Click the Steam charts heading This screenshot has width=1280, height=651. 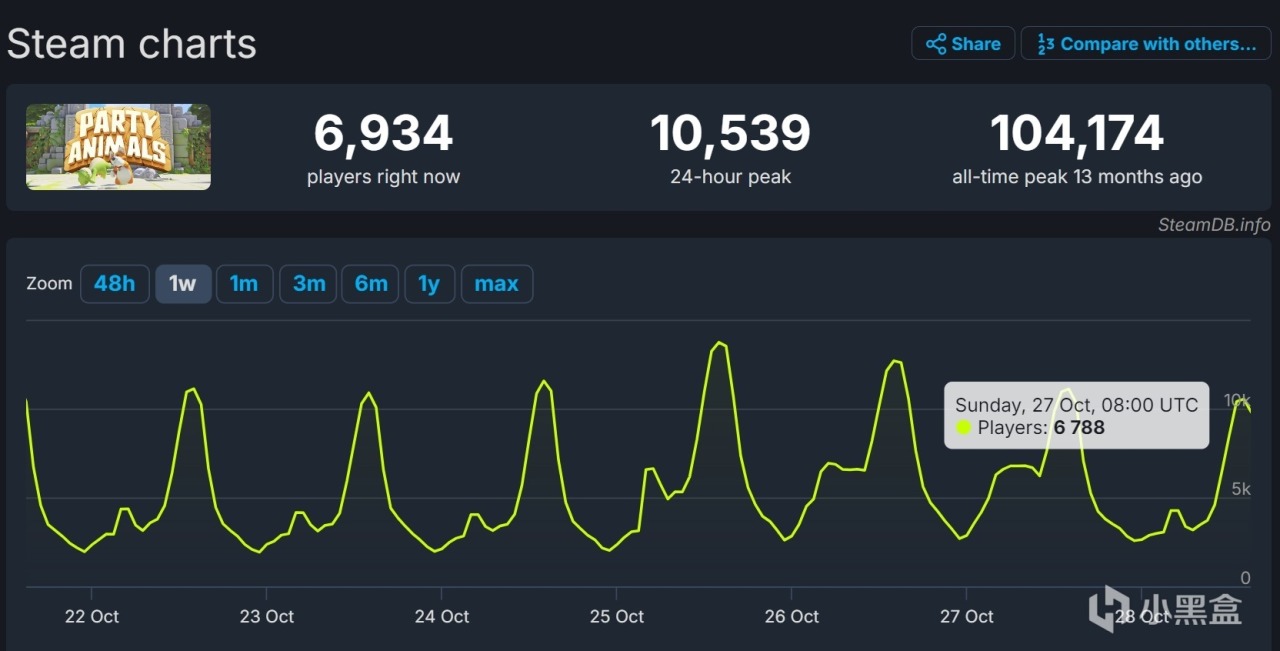point(131,44)
